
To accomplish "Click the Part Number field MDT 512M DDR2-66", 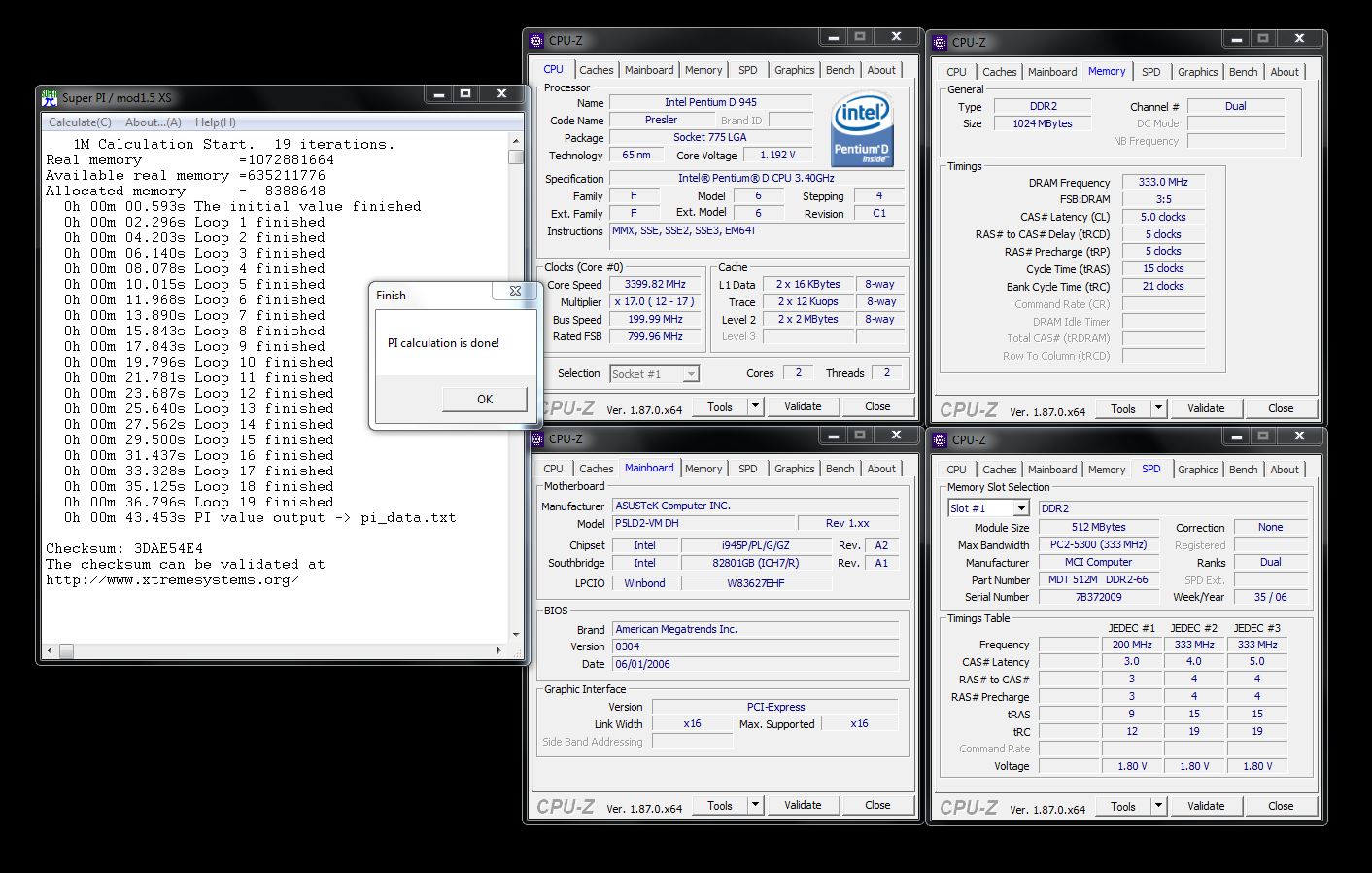I will tap(1098, 579).
